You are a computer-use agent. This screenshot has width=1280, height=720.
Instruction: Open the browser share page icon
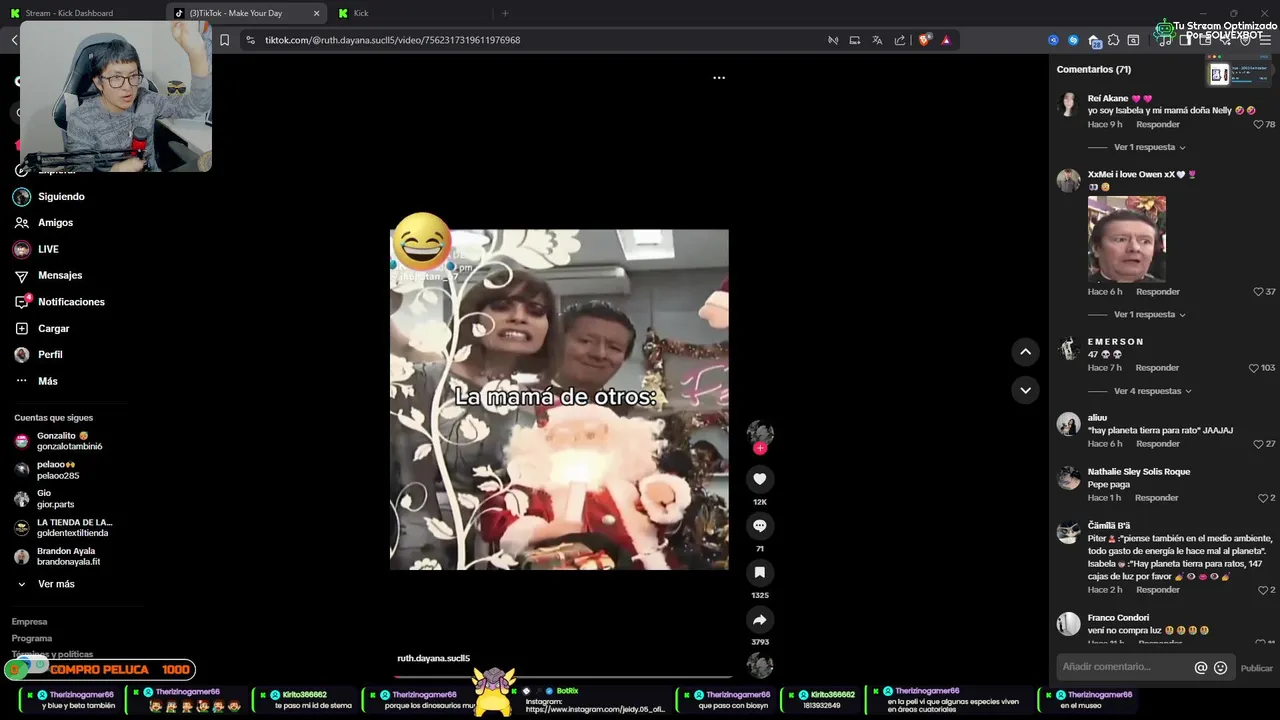[899, 40]
